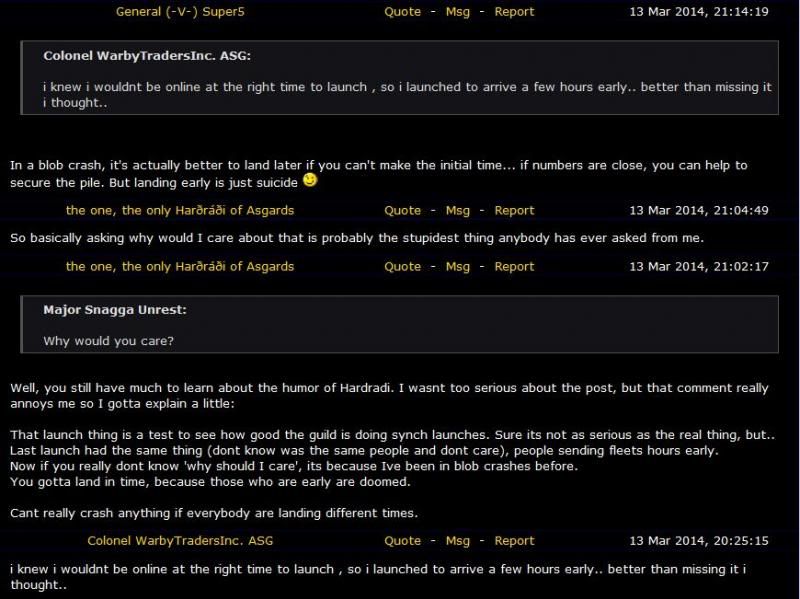Open General (-V-) Super5 profile link
800x599 pixels.
(180, 12)
